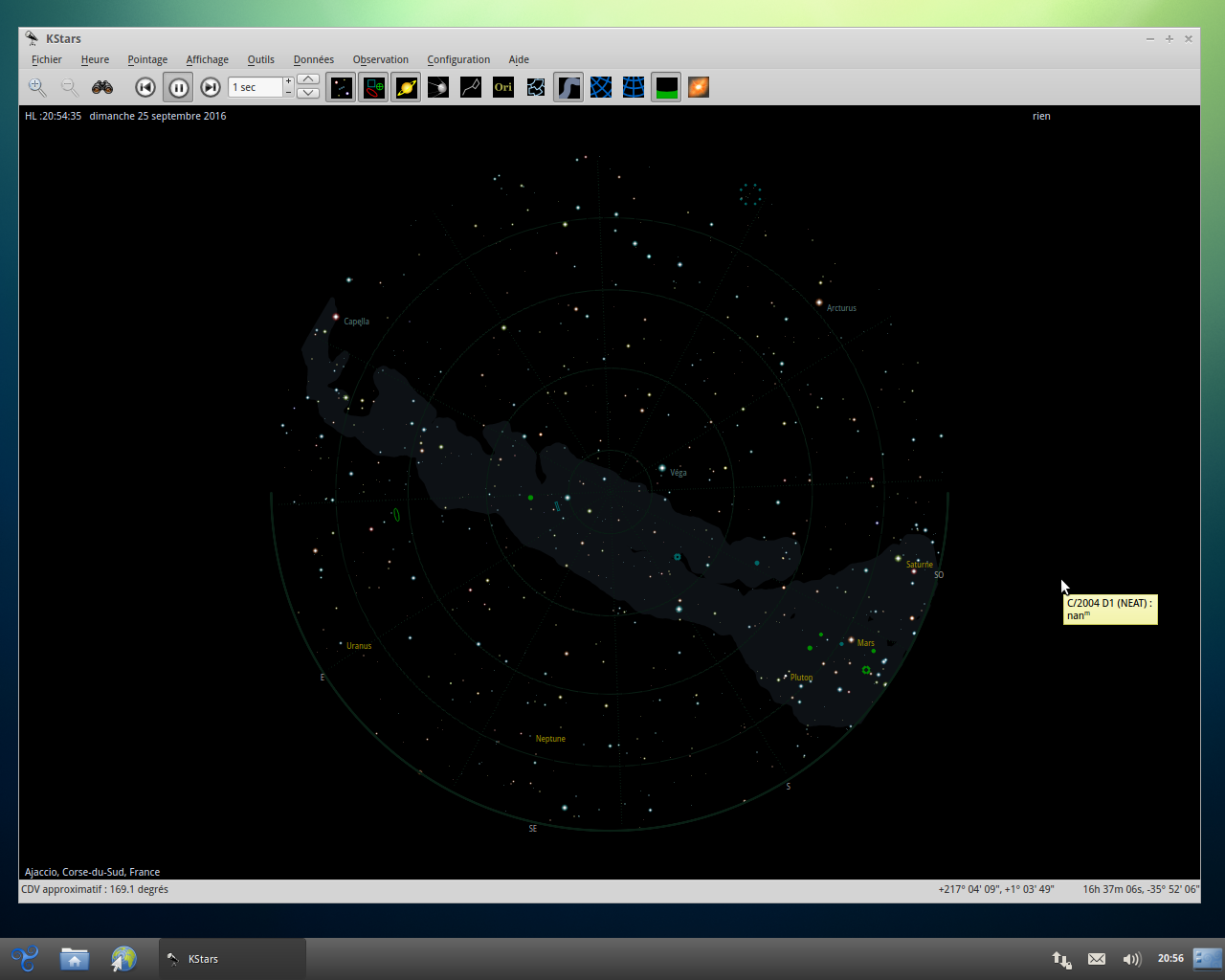Click the SO compass point label
The height and width of the screenshot is (980, 1225).
(x=939, y=575)
